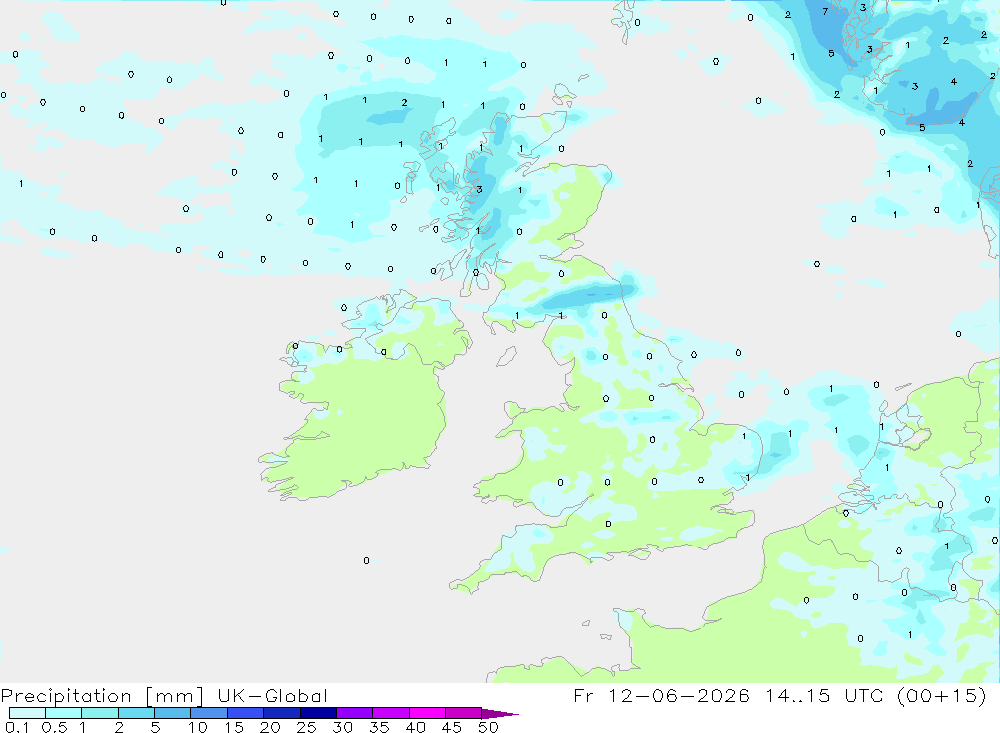Click the 0.5–1 mm legend swatch
Image resolution: width=1000 pixels, height=733 pixels.
(x=64, y=713)
